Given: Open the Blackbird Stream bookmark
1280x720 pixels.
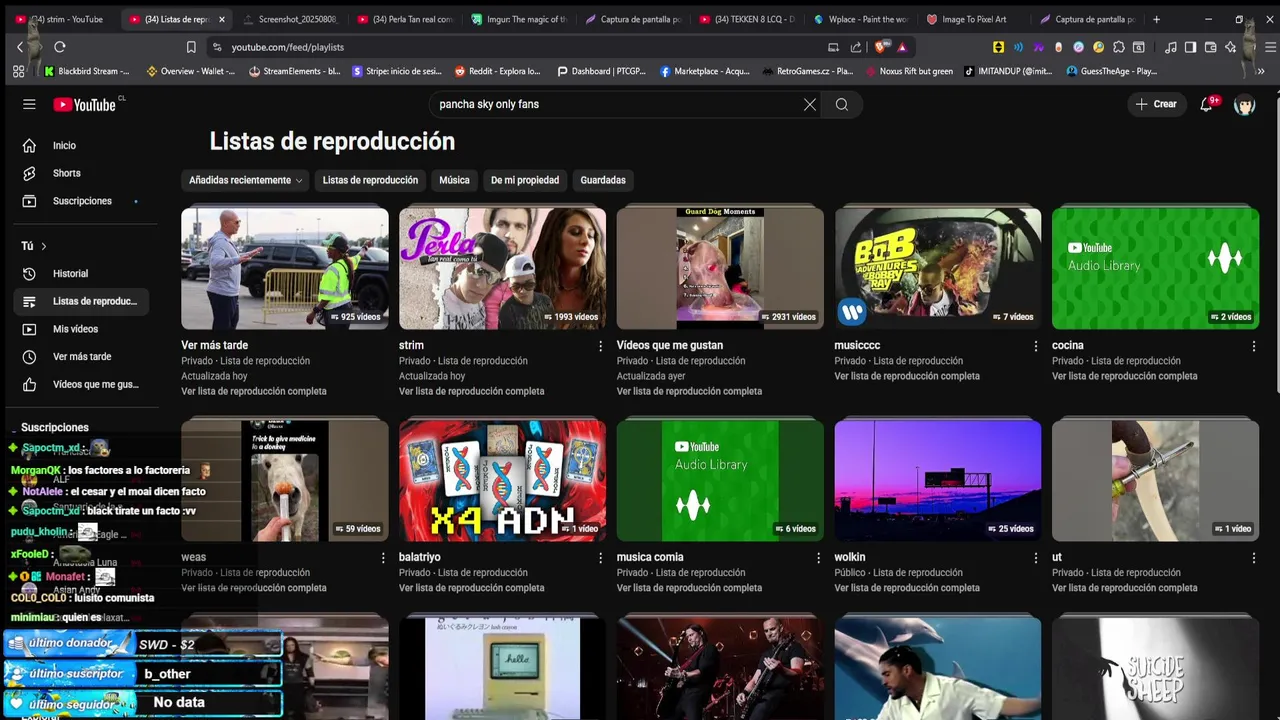Looking at the screenshot, I should [x=87, y=71].
